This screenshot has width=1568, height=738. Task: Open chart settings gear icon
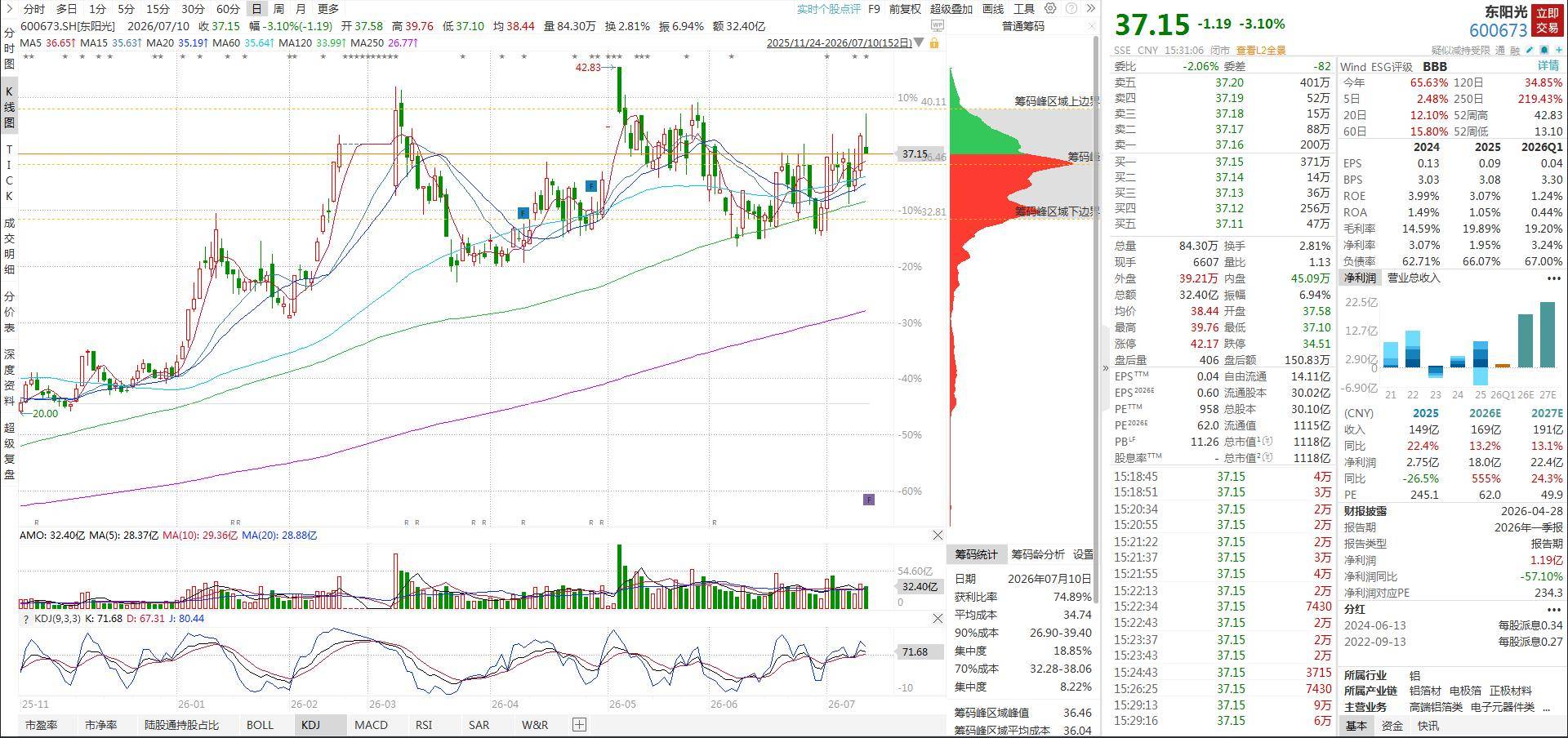click(x=1051, y=8)
